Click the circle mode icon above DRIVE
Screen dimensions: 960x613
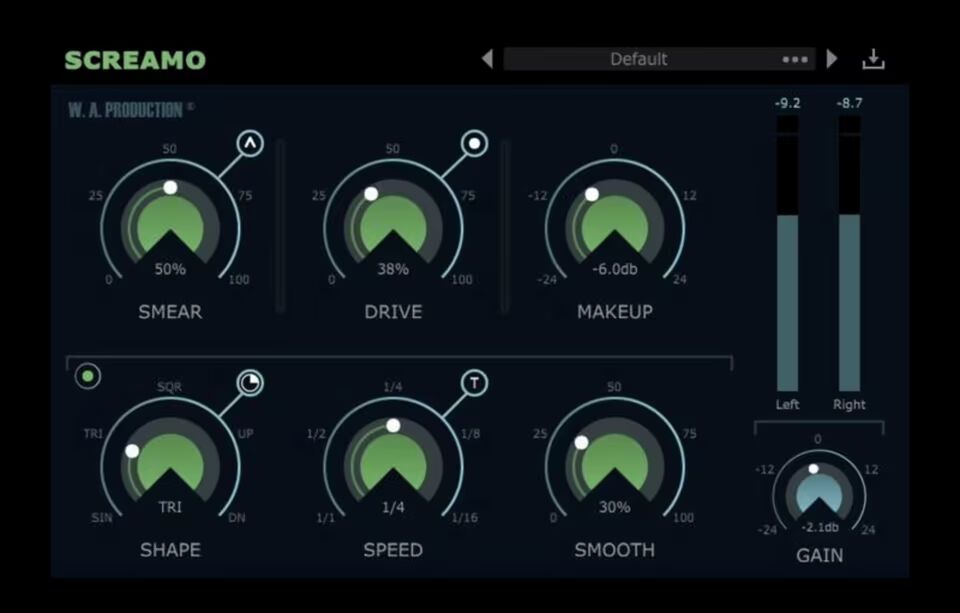(x=474, y=144)
